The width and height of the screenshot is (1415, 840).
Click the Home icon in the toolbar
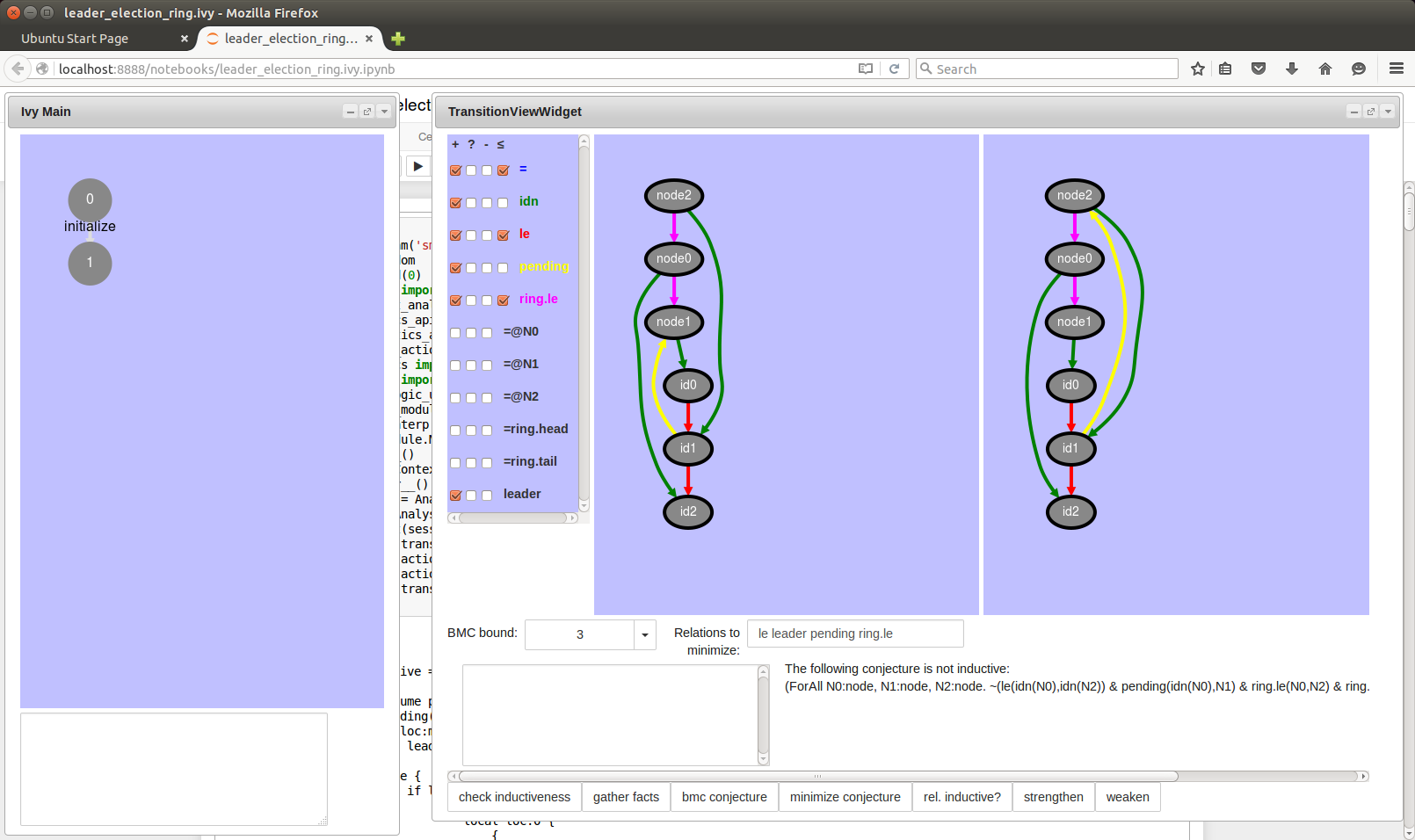pyautogui.click(x=1325, y=69)
